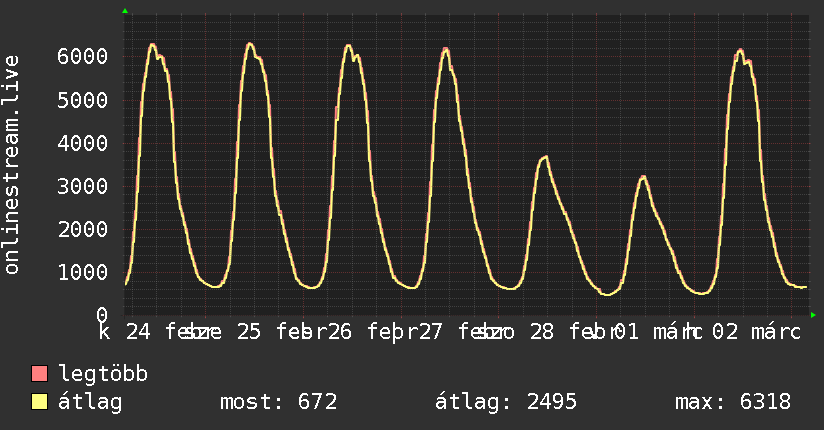Click the 'max: 6318' statistic

(x=733, y=402)
